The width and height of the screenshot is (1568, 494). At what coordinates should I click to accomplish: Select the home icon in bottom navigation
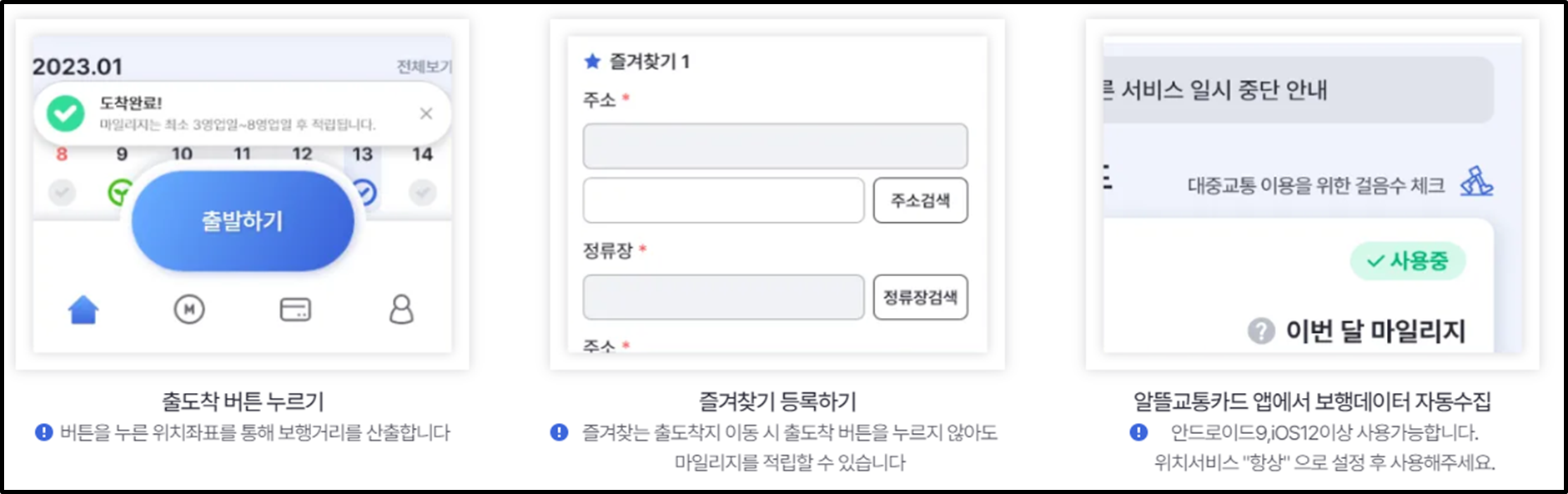(x=82, y=310)
